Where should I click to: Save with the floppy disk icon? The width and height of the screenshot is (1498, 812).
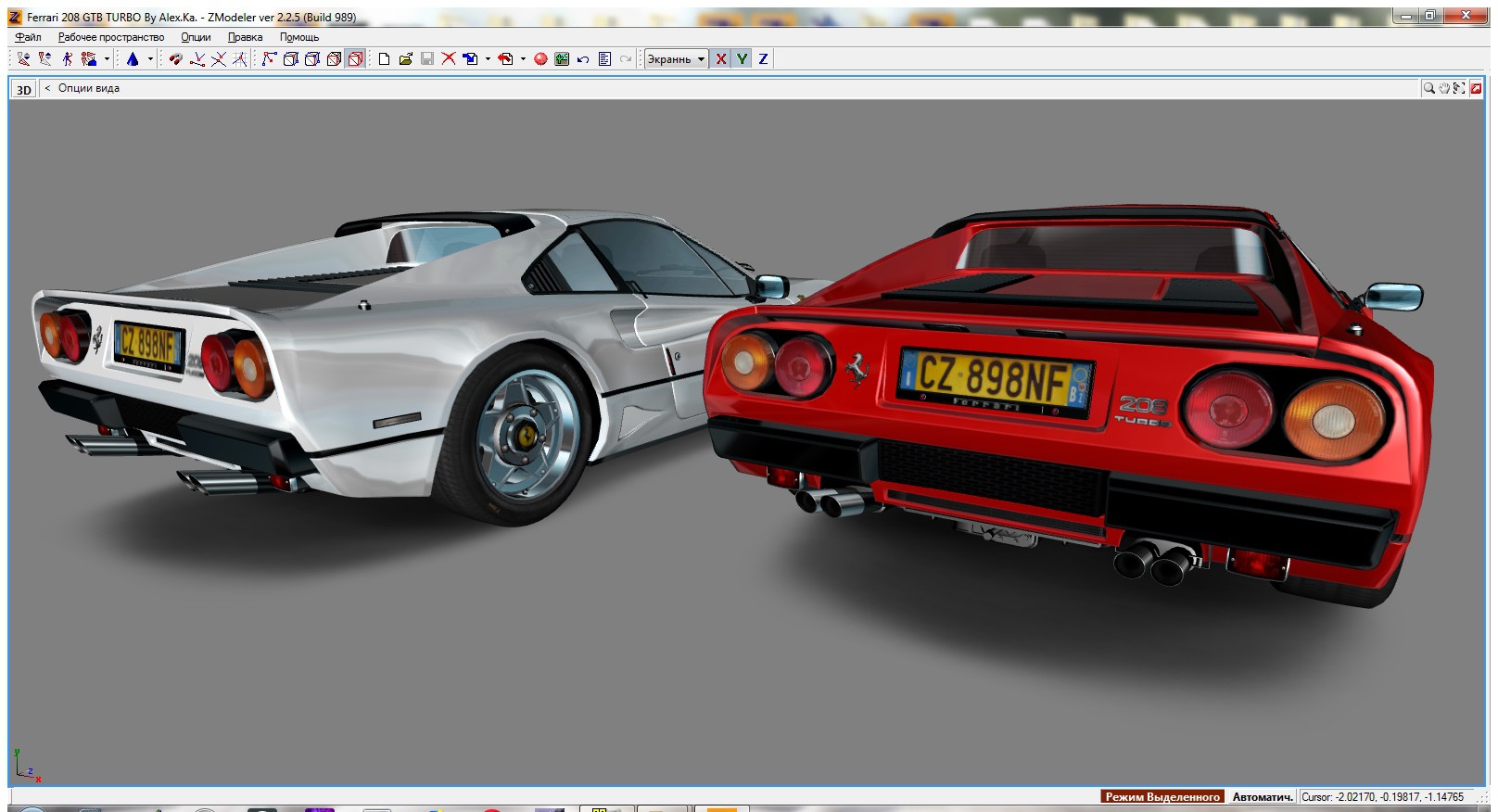click(427, 58)
